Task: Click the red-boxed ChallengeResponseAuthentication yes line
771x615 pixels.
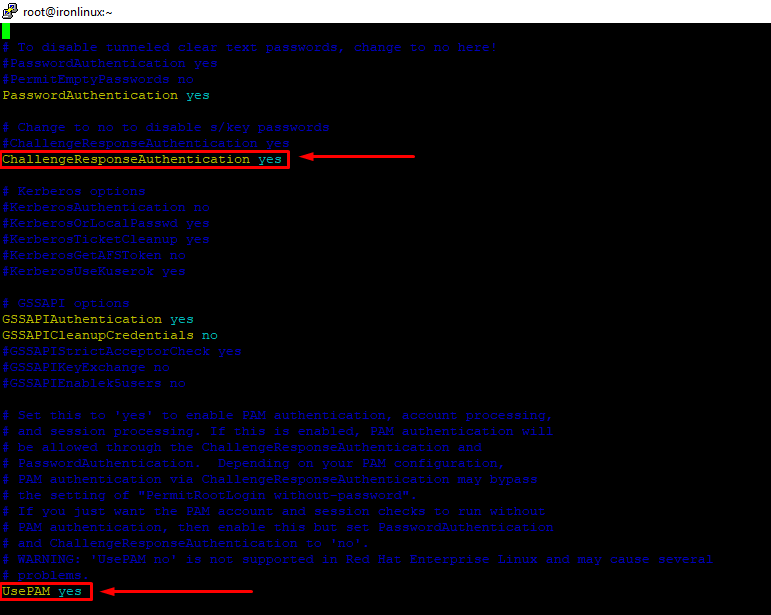Action: coord(143,159)
